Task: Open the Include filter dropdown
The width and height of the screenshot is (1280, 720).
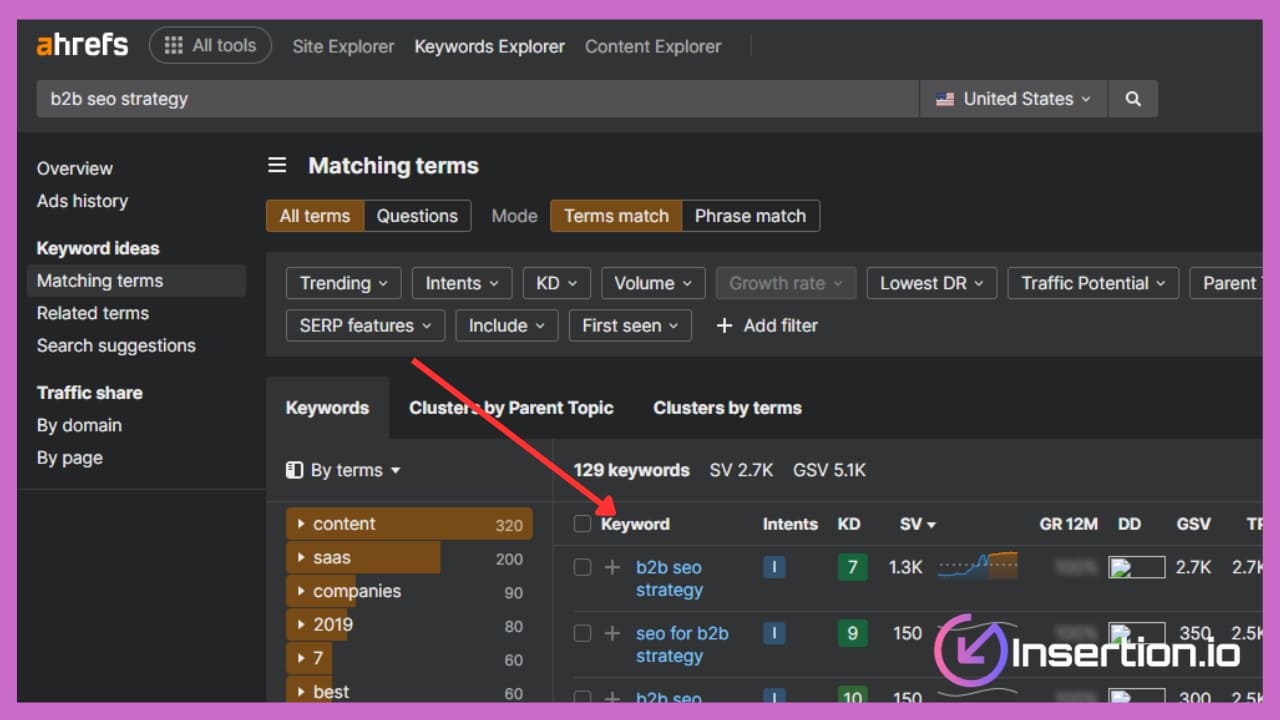Action: pos(507,325)
